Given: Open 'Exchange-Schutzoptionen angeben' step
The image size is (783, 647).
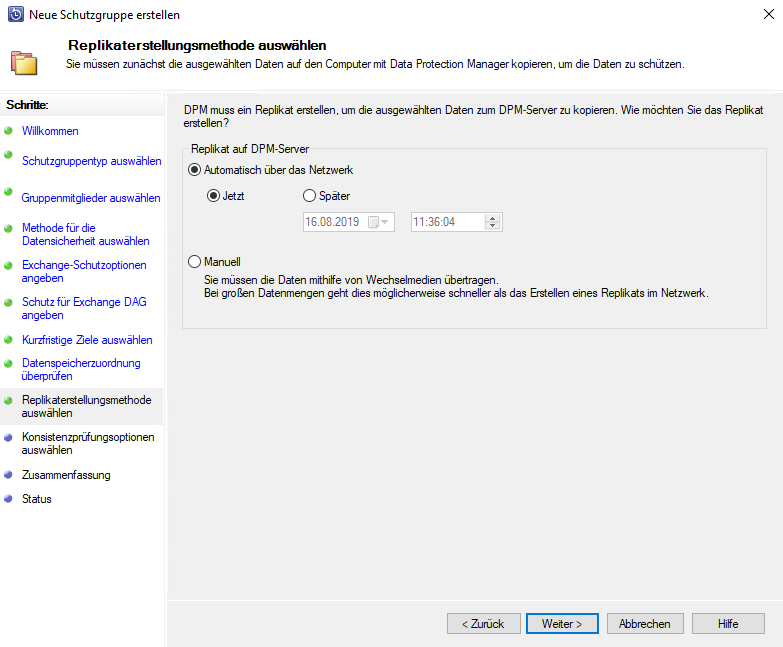Looking at the screenshot, I should pyautogui.click(x=84, y=272).
